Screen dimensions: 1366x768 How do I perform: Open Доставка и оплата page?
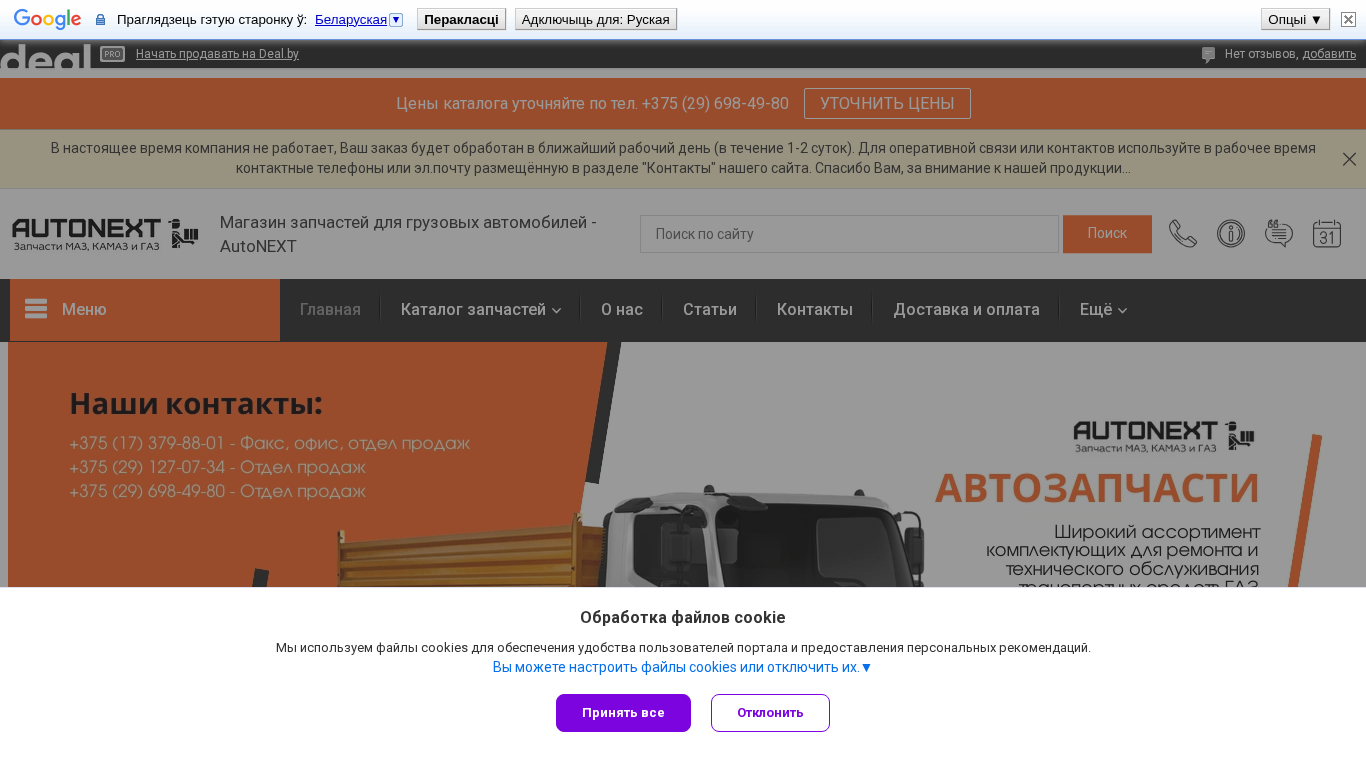click(967, 310)
